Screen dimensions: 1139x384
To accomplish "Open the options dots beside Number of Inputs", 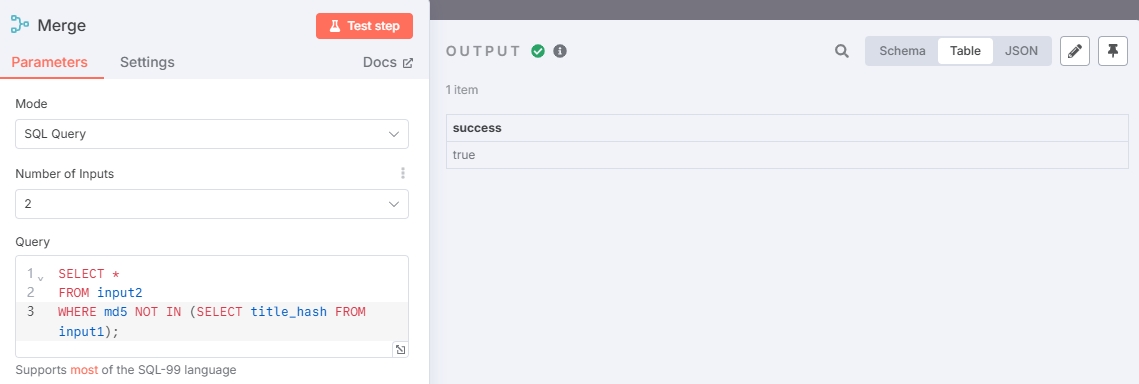I will [402, 173].
